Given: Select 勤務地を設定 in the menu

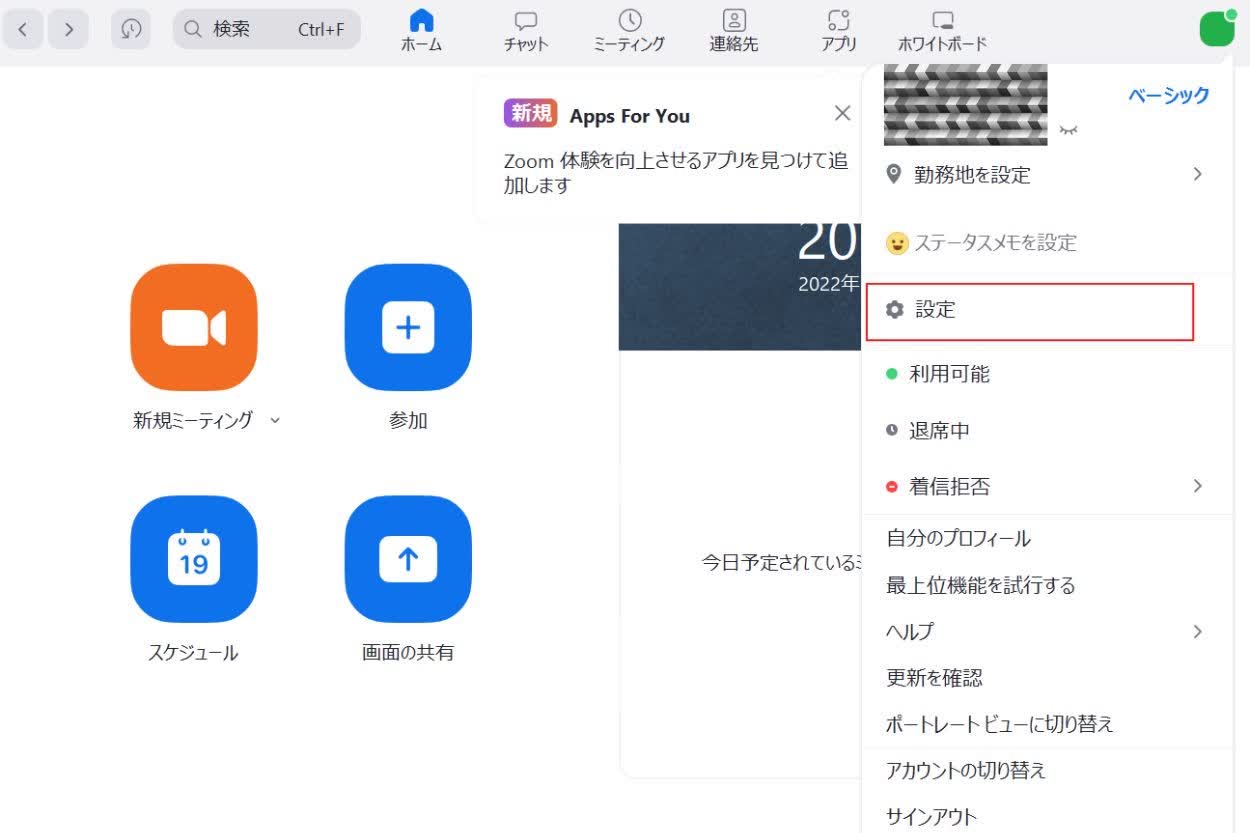Looking at the screenshot, I should point(1046,175).
